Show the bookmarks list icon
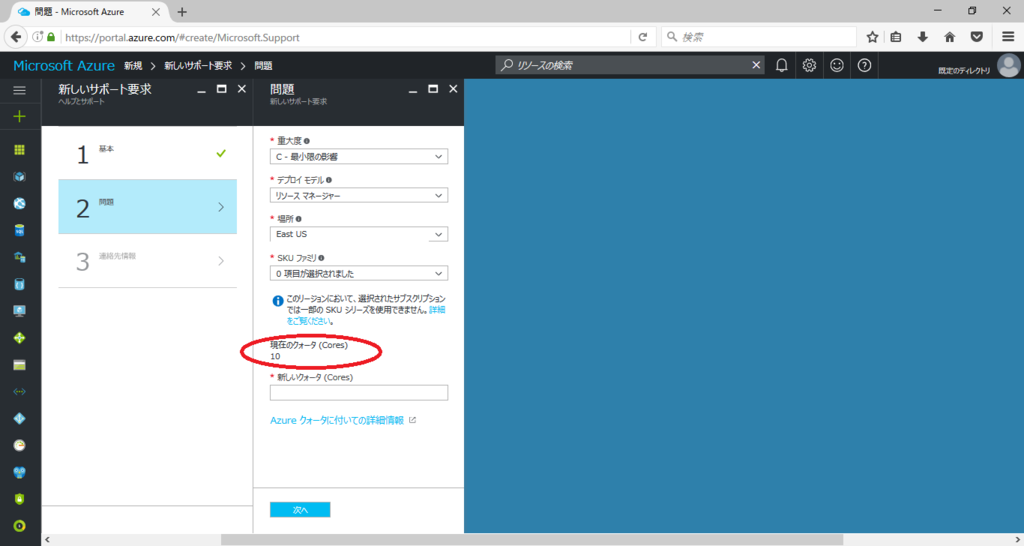Screen dimensions: 1024x546 tap(896, 37)
